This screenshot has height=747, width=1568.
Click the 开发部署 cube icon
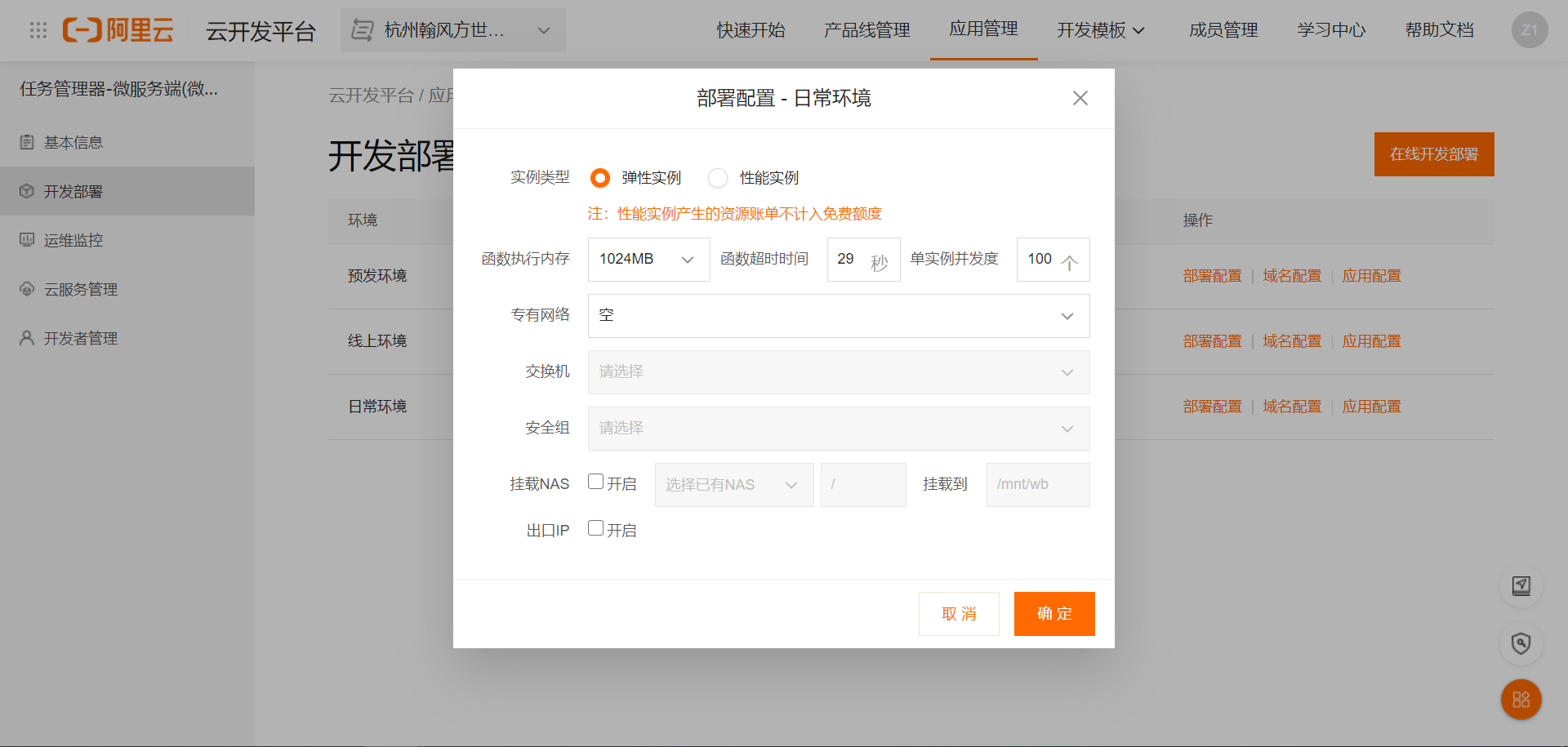coord(27,191)
